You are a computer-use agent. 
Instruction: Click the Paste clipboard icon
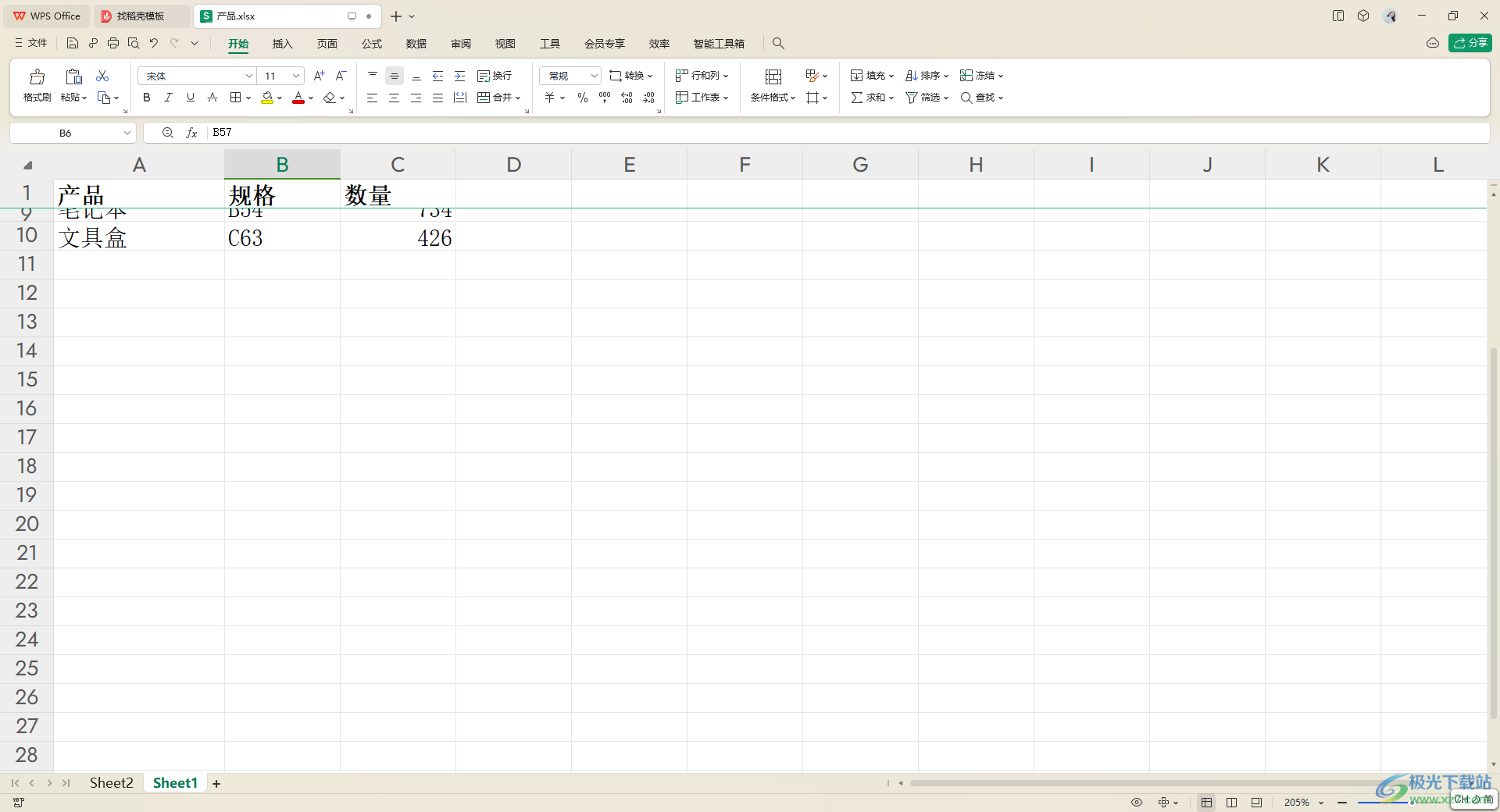point(73,77)
